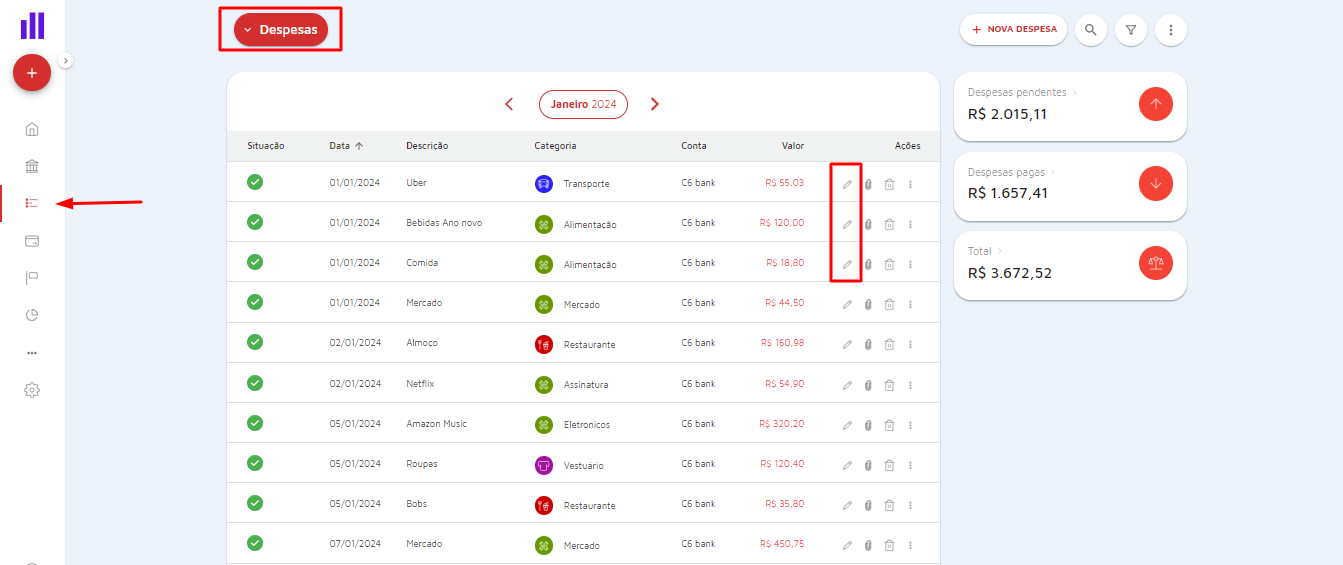This screenshot has height=565, width=1343.
Task: Toggle paid status of Bebidas Ano novo
Action: coord(255,222)
